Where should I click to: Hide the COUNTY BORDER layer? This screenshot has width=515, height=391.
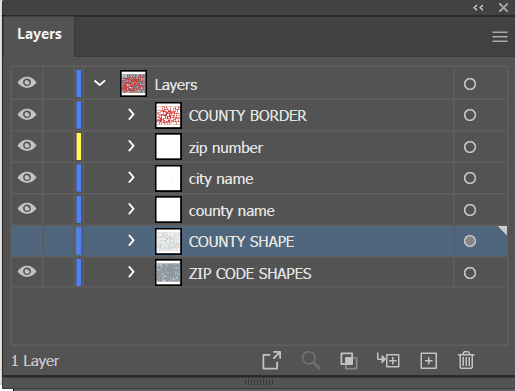[27, 114]
